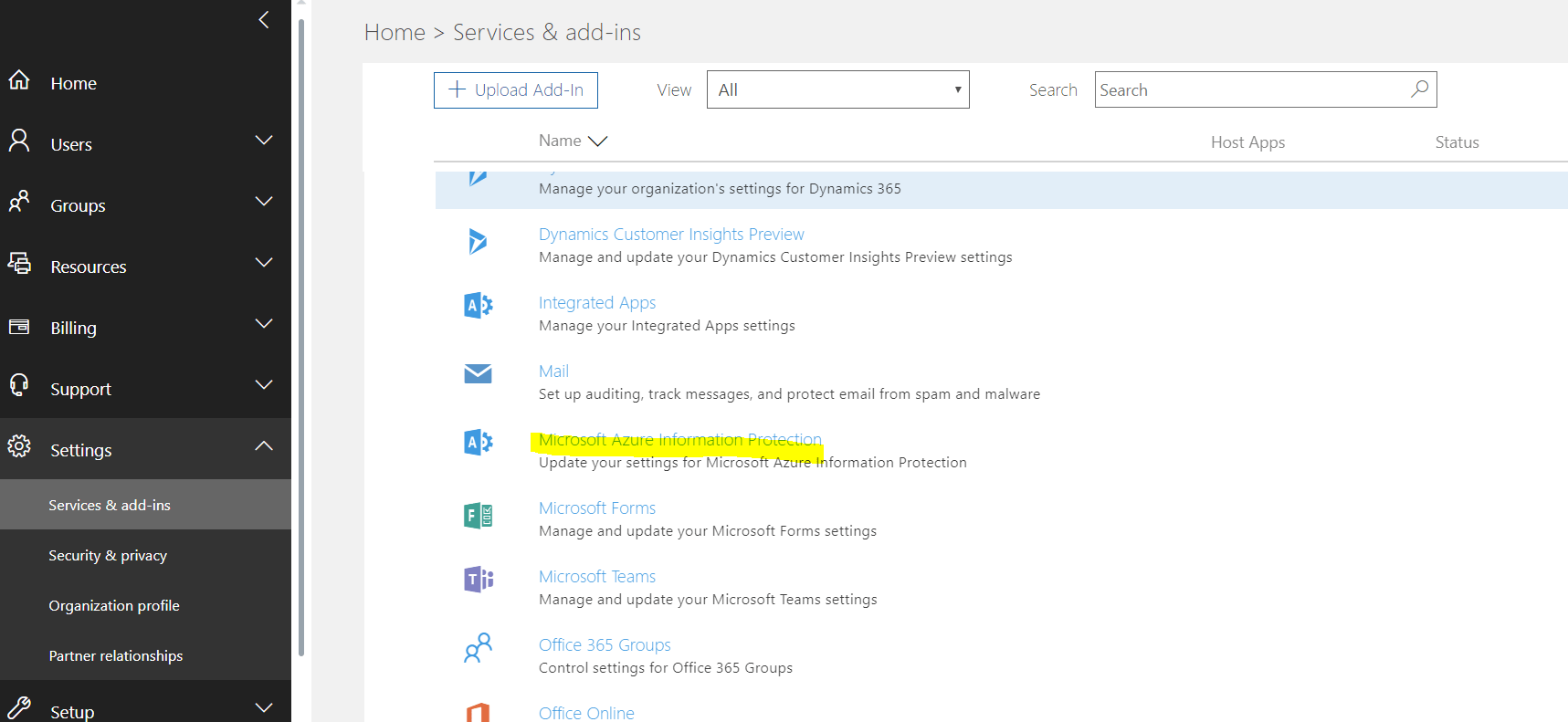Open the Microsoft Teams link
Screen dimensions: 1568x722
pyautogui.click(x=597, y=577)
